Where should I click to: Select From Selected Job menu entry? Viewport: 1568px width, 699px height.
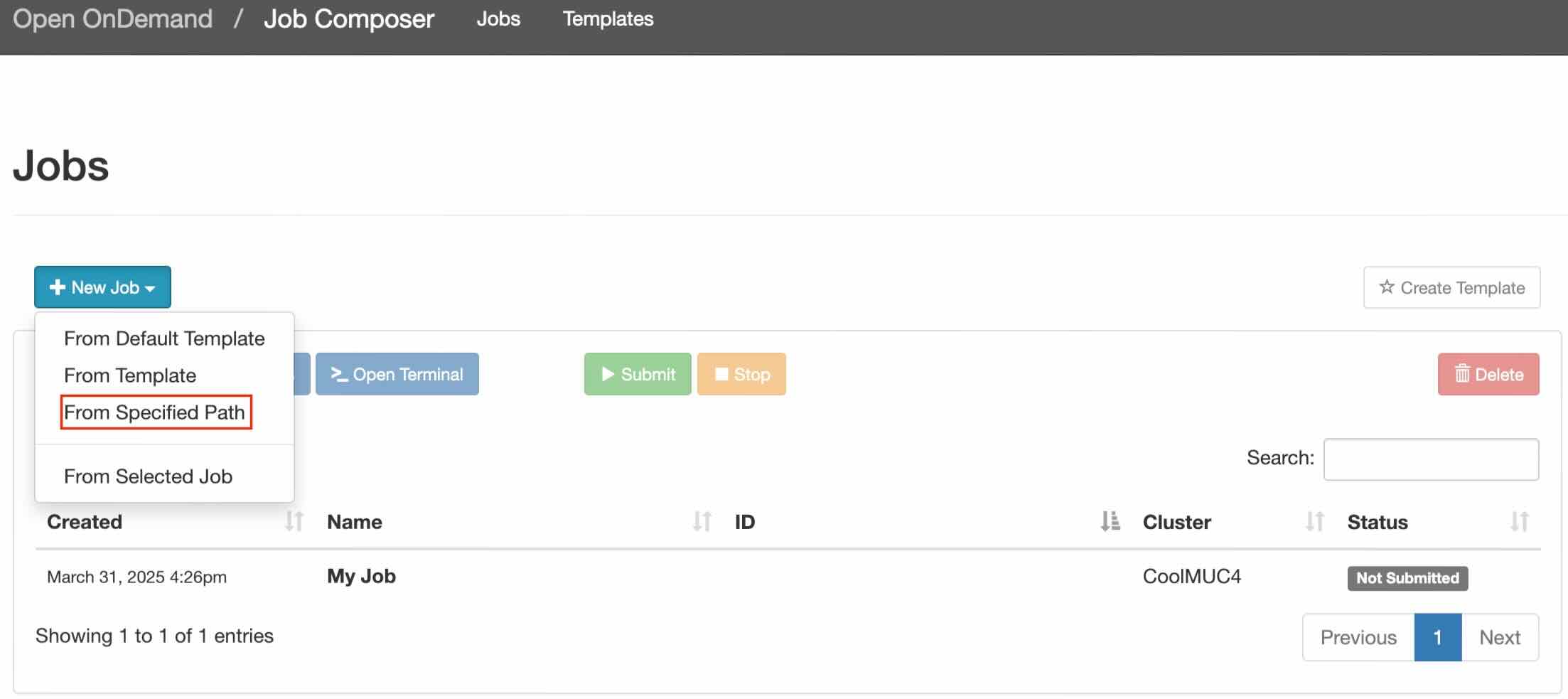[148, 476]
